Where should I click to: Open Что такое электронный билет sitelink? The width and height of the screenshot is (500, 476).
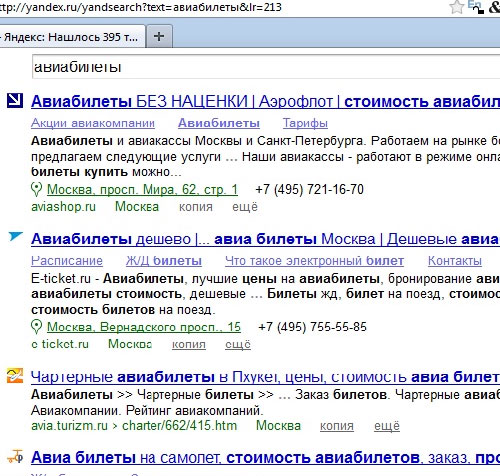click(314, 261)
